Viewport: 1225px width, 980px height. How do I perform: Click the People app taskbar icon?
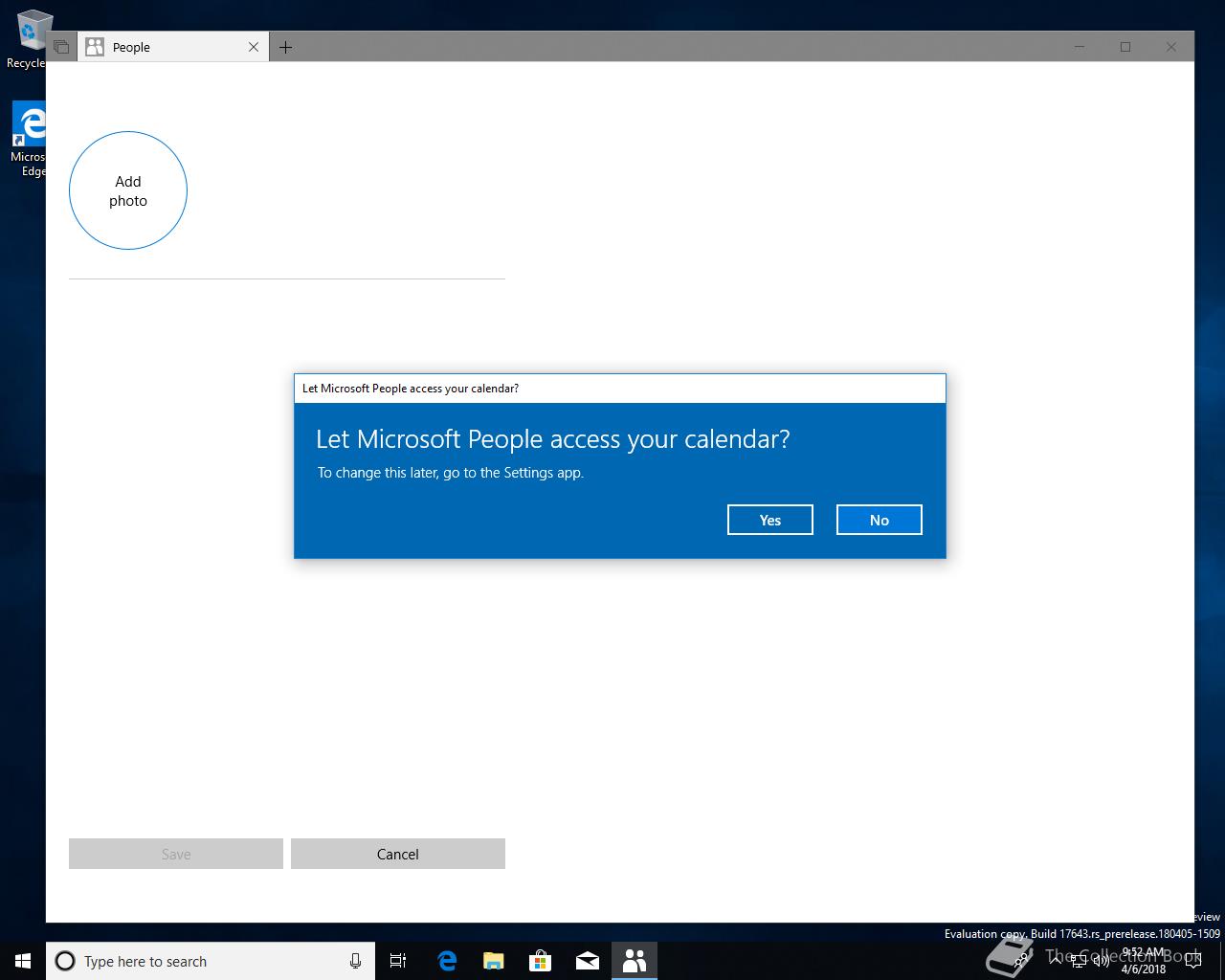click(x=635, y=961)
